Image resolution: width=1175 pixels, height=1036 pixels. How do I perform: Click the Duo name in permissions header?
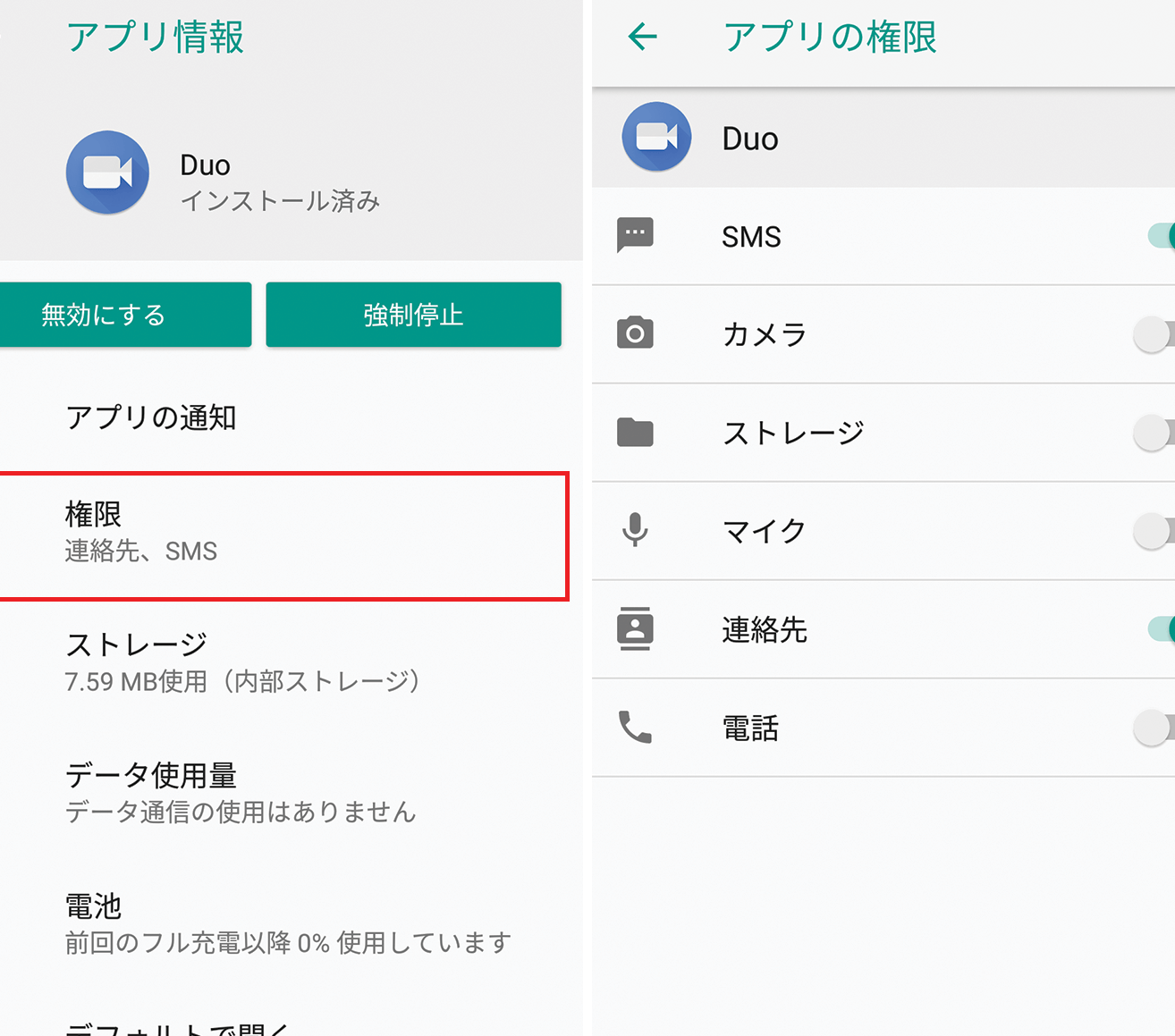(x=750, y=139)
